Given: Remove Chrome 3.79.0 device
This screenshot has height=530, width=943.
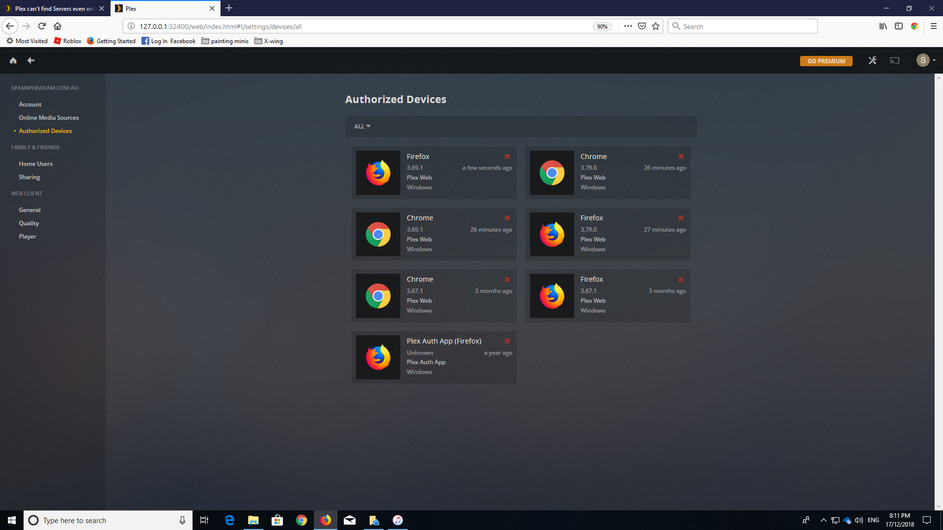Looking at the screenshot, I should pyautogui.click(x=681, y=156).
